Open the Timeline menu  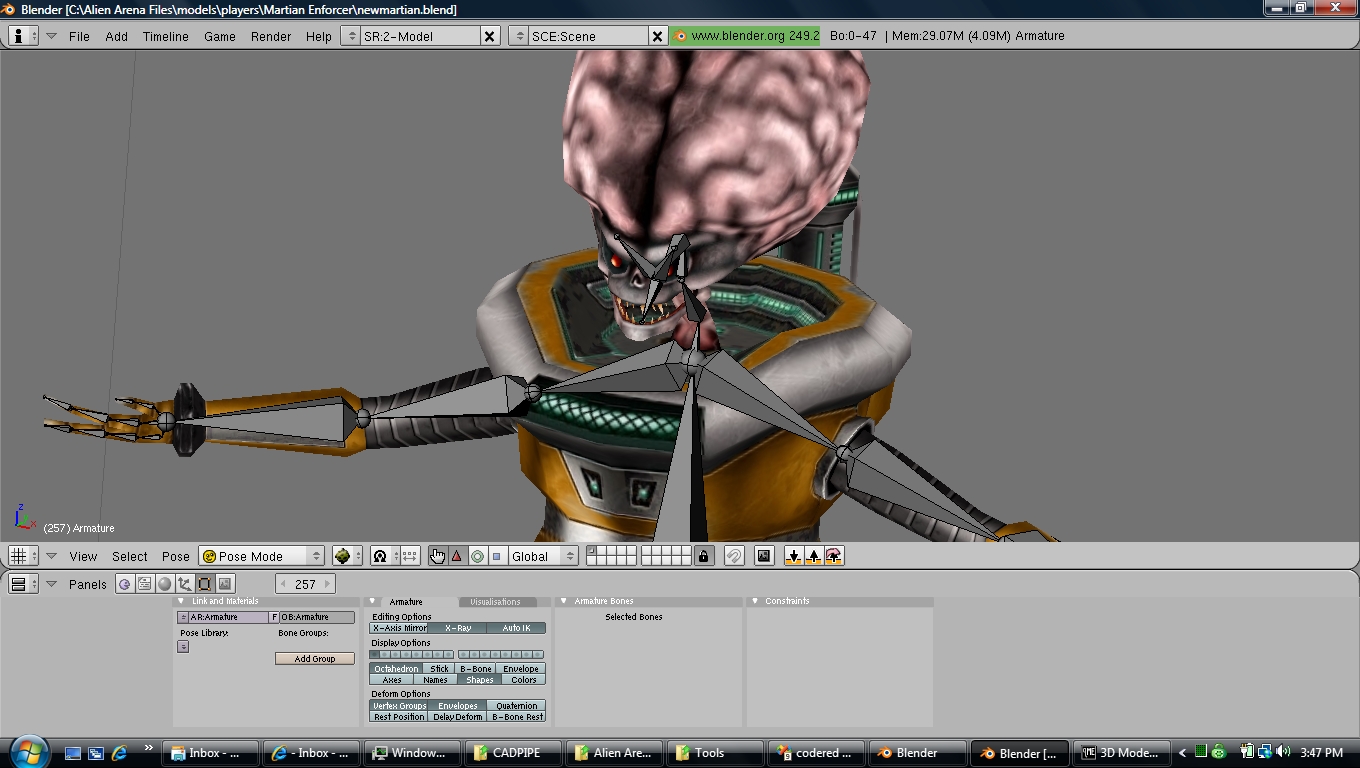click(x=165, y=36)
